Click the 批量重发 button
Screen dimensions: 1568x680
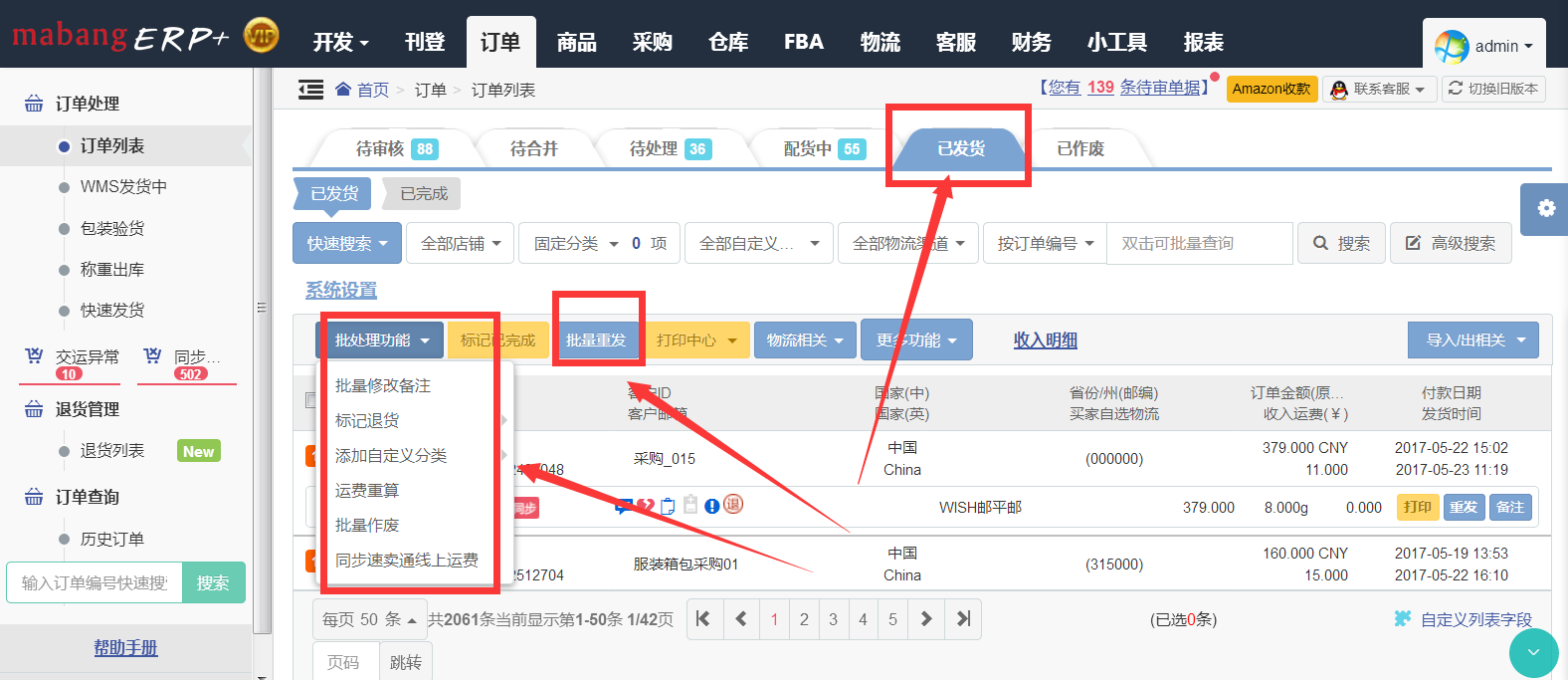pos(596,340)
